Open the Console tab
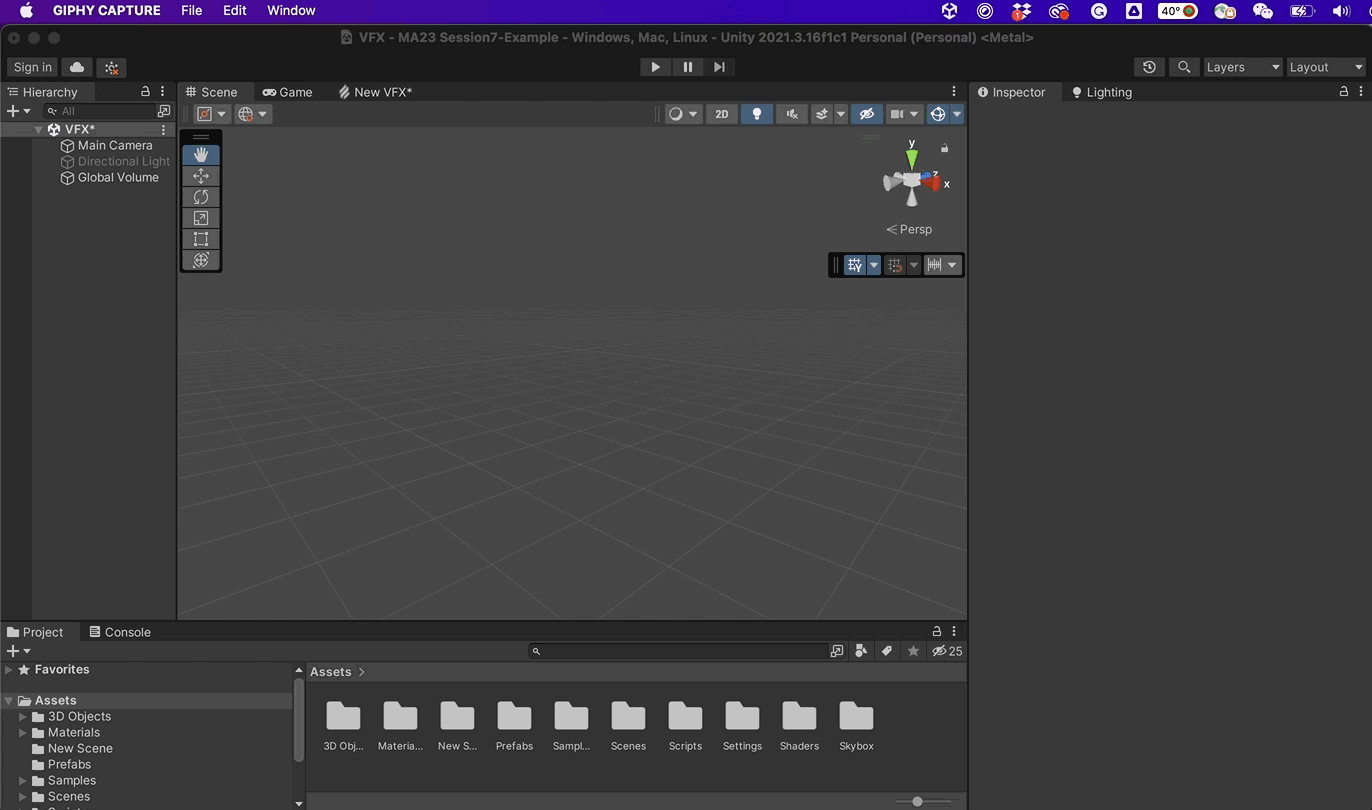 click(x=120, y=632)
